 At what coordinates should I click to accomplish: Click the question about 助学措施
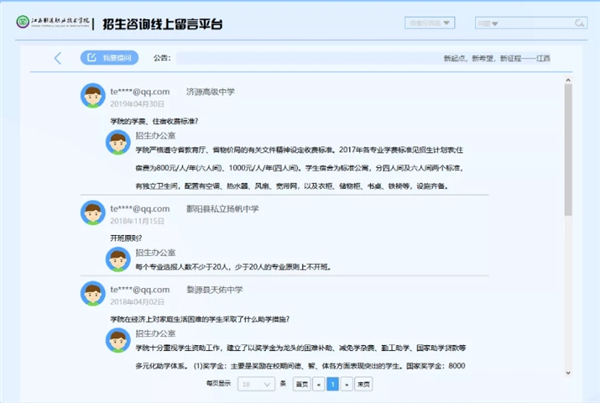(x=200, y=319)
